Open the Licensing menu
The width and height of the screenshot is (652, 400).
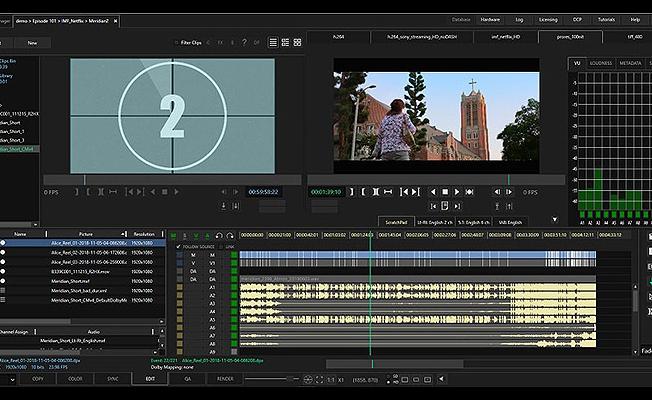pyautogui.click(x=548, y=20)
